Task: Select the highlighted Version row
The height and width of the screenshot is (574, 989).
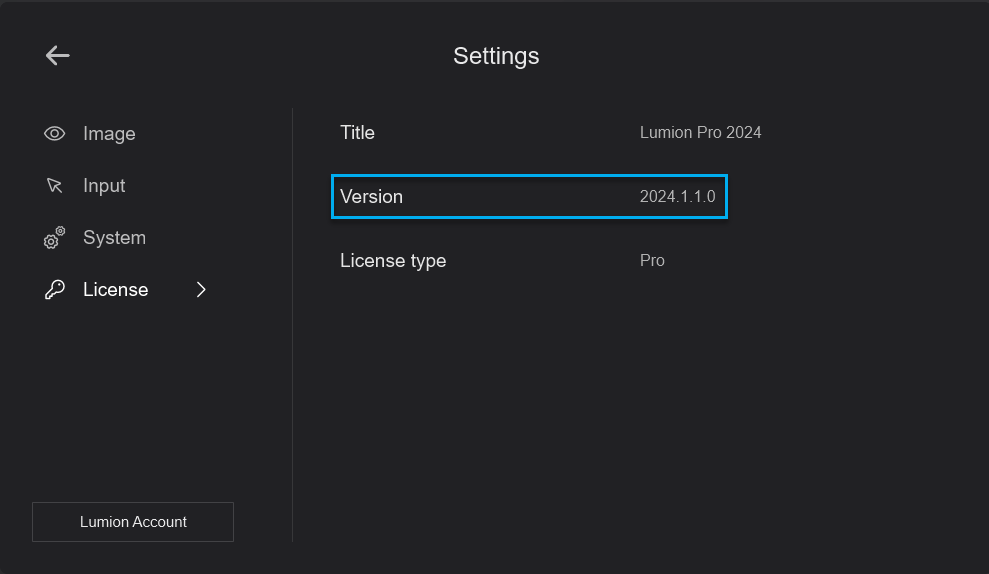Action: coord(529,197)
